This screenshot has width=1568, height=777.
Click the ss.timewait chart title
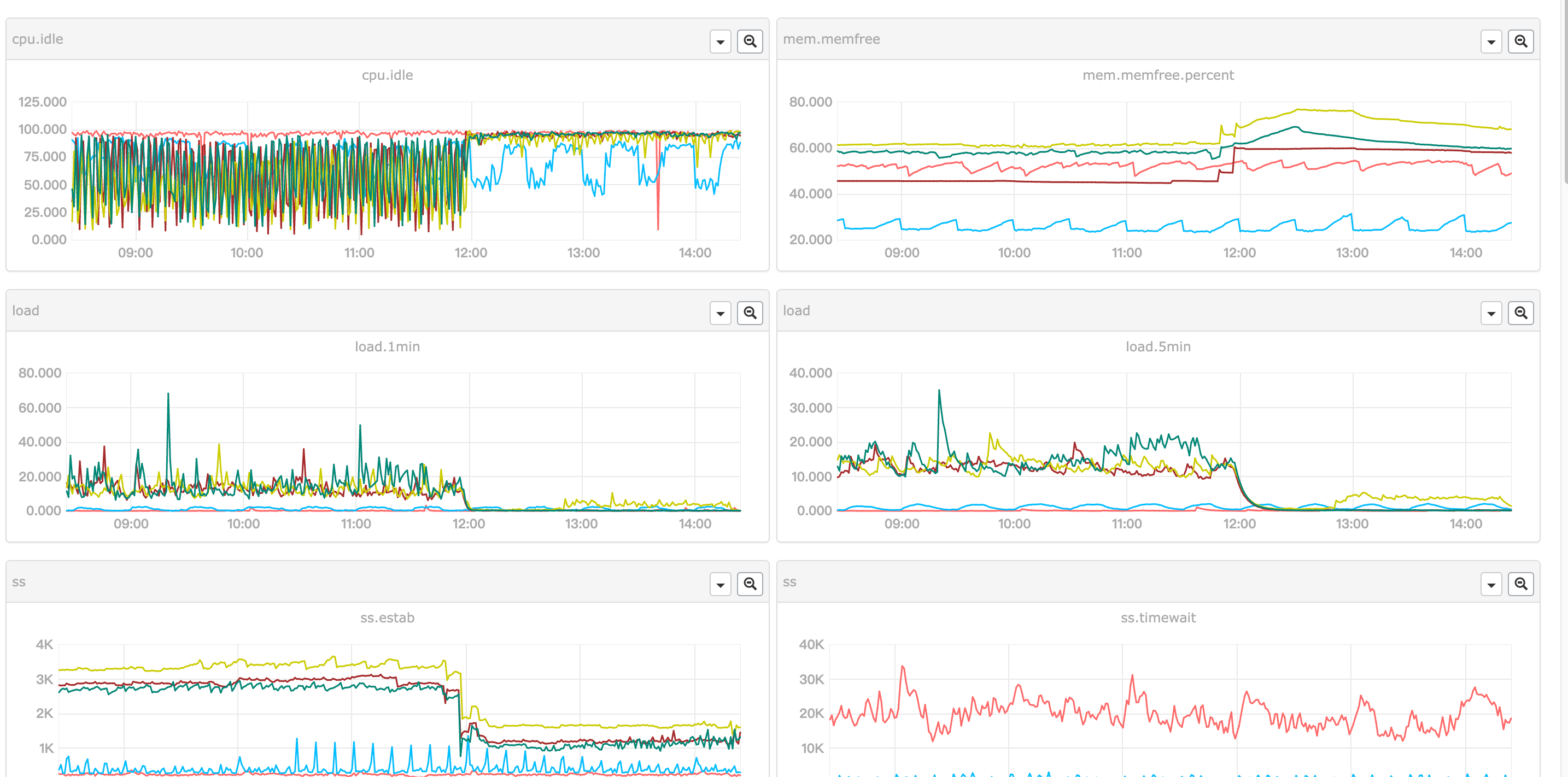click(1158, 617)
